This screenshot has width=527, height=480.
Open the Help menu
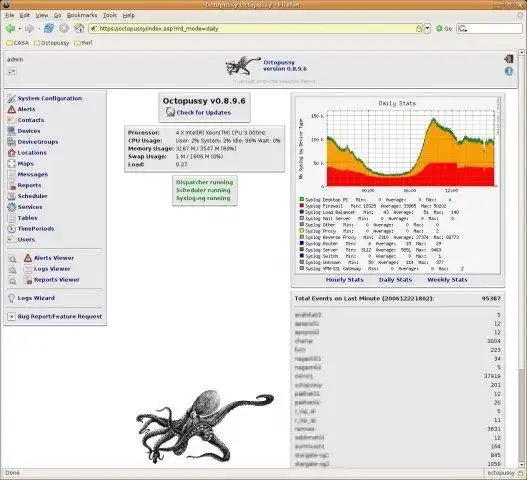click(129, 15)
